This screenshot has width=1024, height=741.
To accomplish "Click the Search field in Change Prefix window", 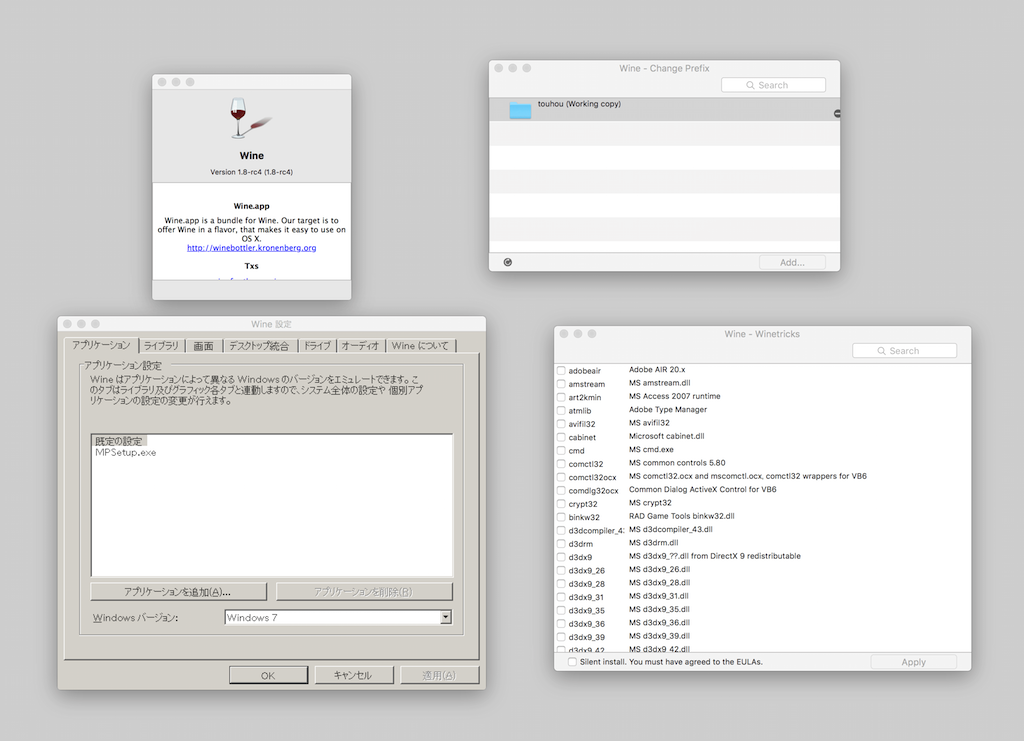I will [x=773, y=85].
